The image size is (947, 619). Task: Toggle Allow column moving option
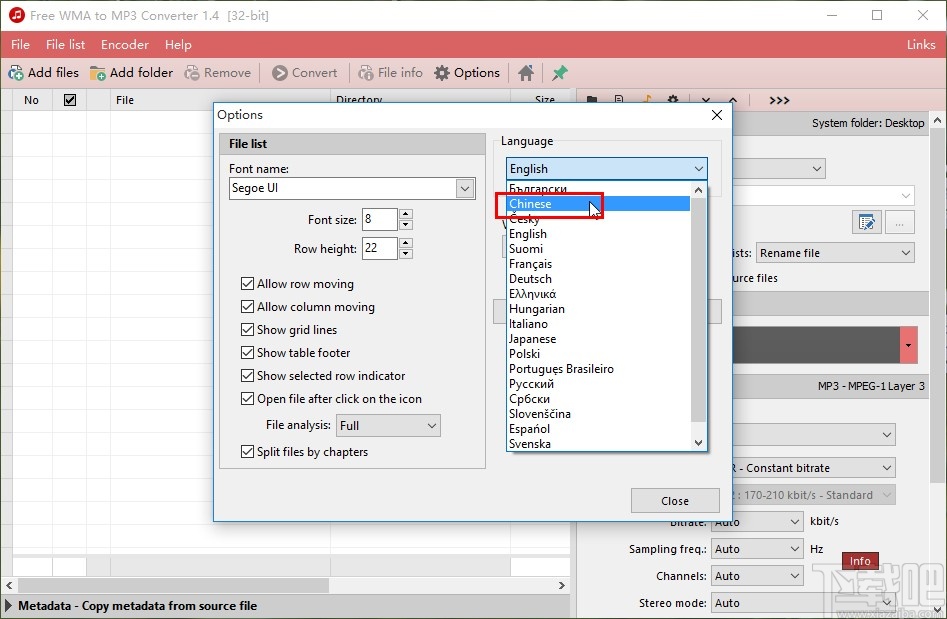tap(246, 306)
